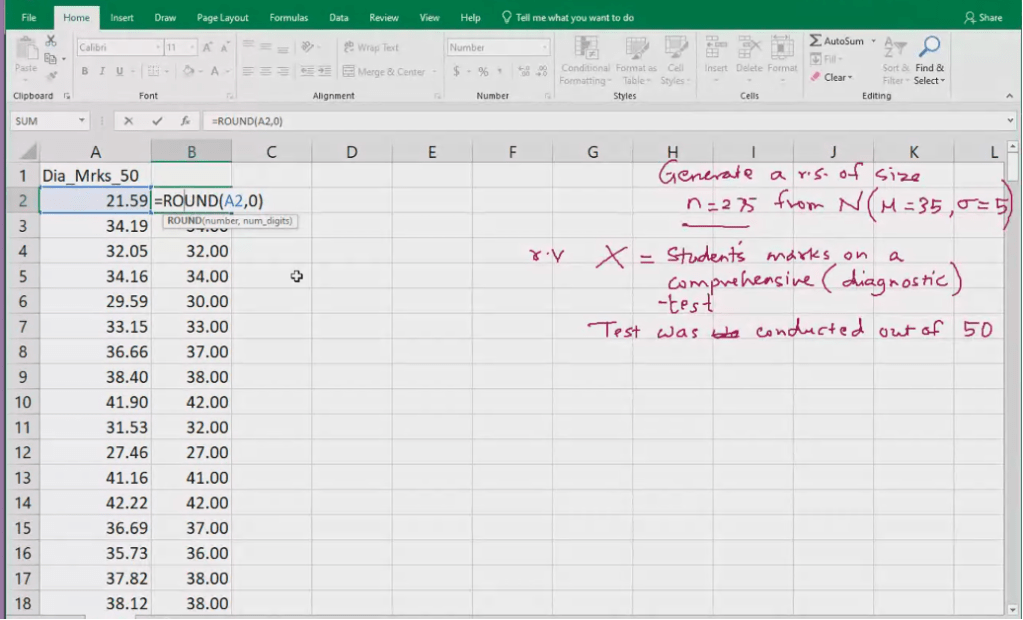Open the Insert Function fx dialog
This screenshot has height=620, width=1023.
(185, 121)
